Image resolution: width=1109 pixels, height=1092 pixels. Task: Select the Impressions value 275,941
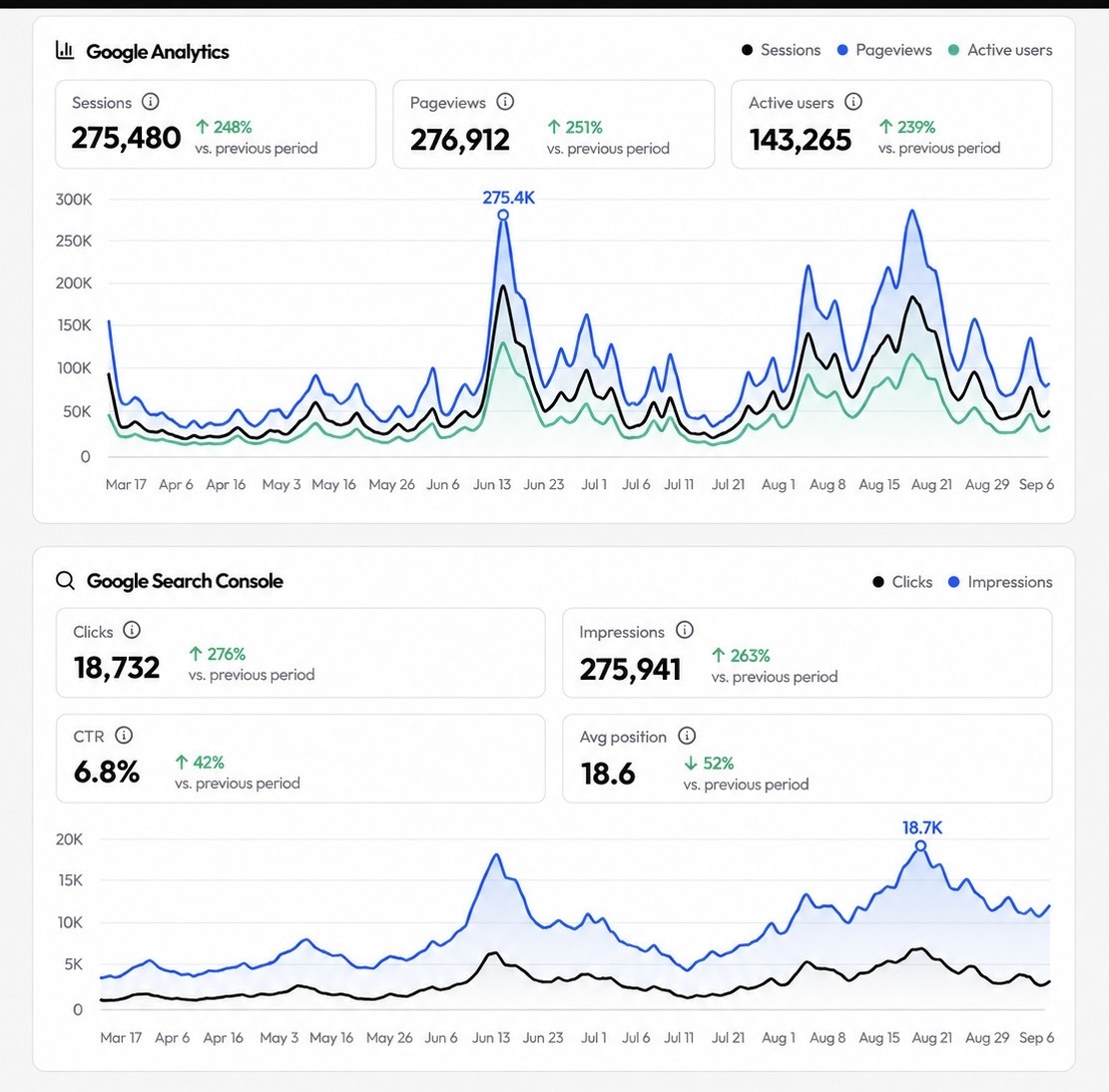pos(630,669)
